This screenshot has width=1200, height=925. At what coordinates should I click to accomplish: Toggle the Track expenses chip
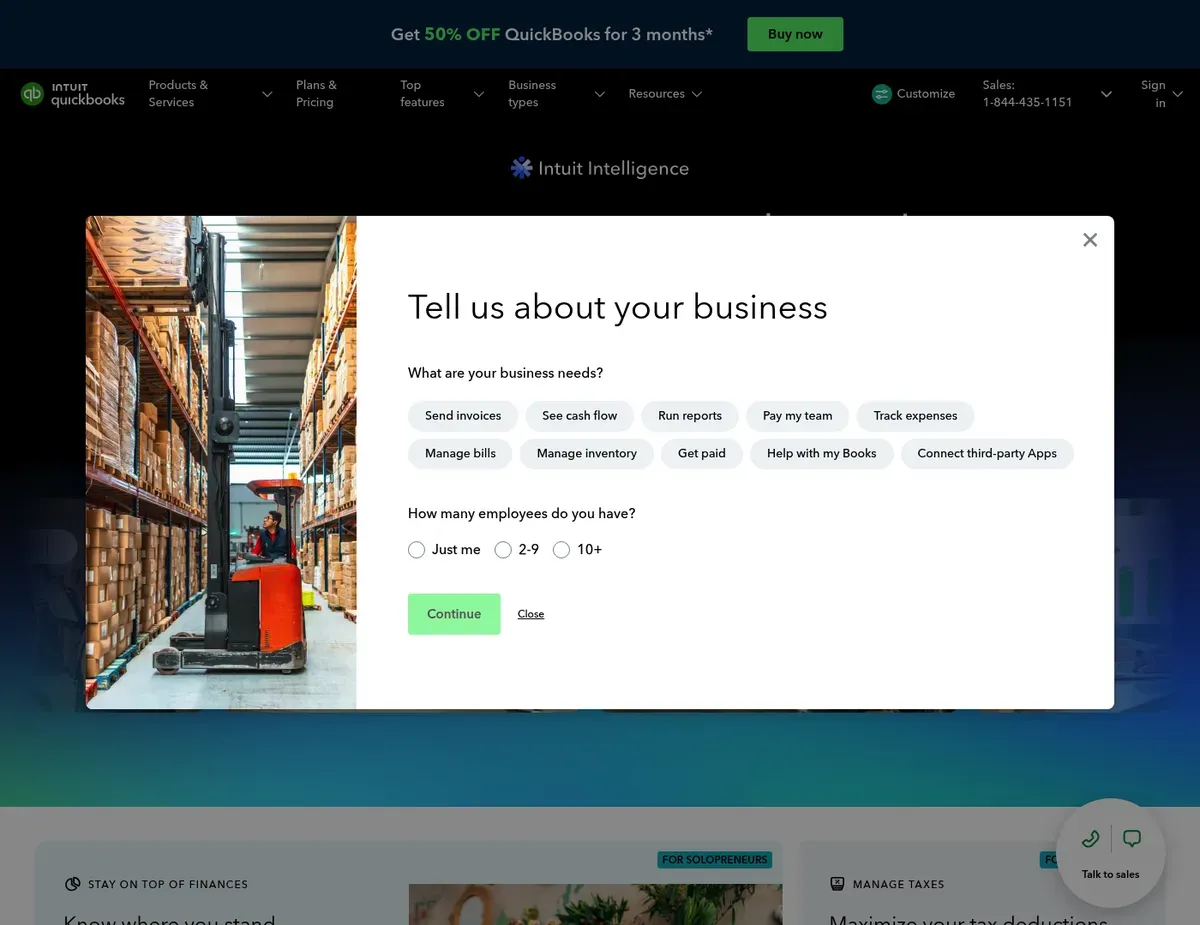point(915,416)
